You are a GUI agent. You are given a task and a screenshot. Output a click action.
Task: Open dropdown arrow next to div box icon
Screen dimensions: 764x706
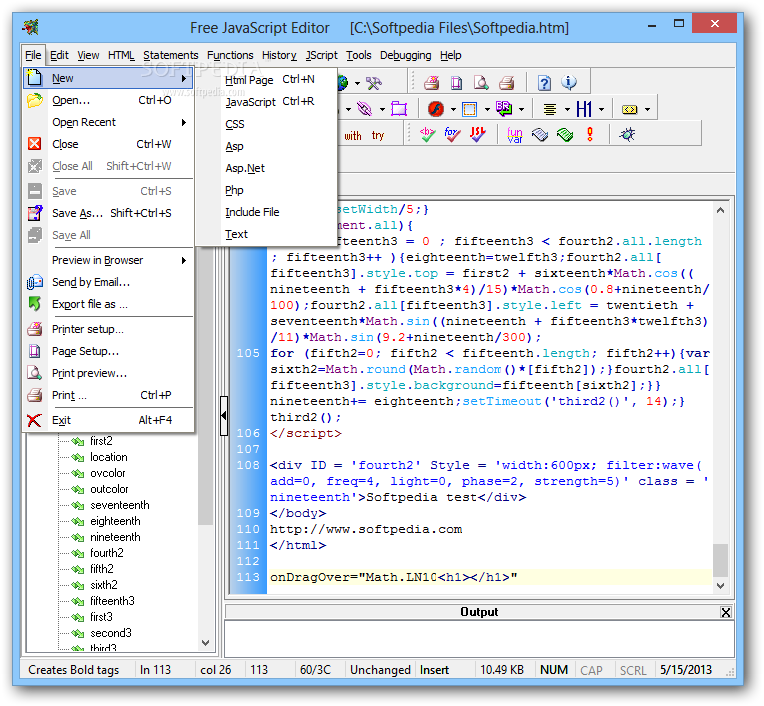487,110
